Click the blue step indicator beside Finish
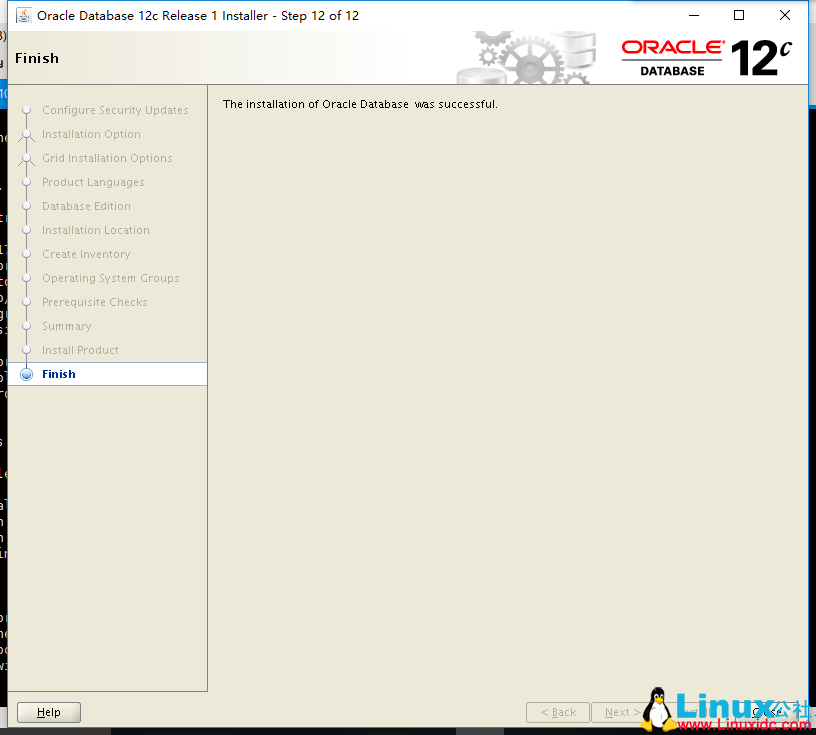Screen dimensions: 816x735 tap(27, 373)
